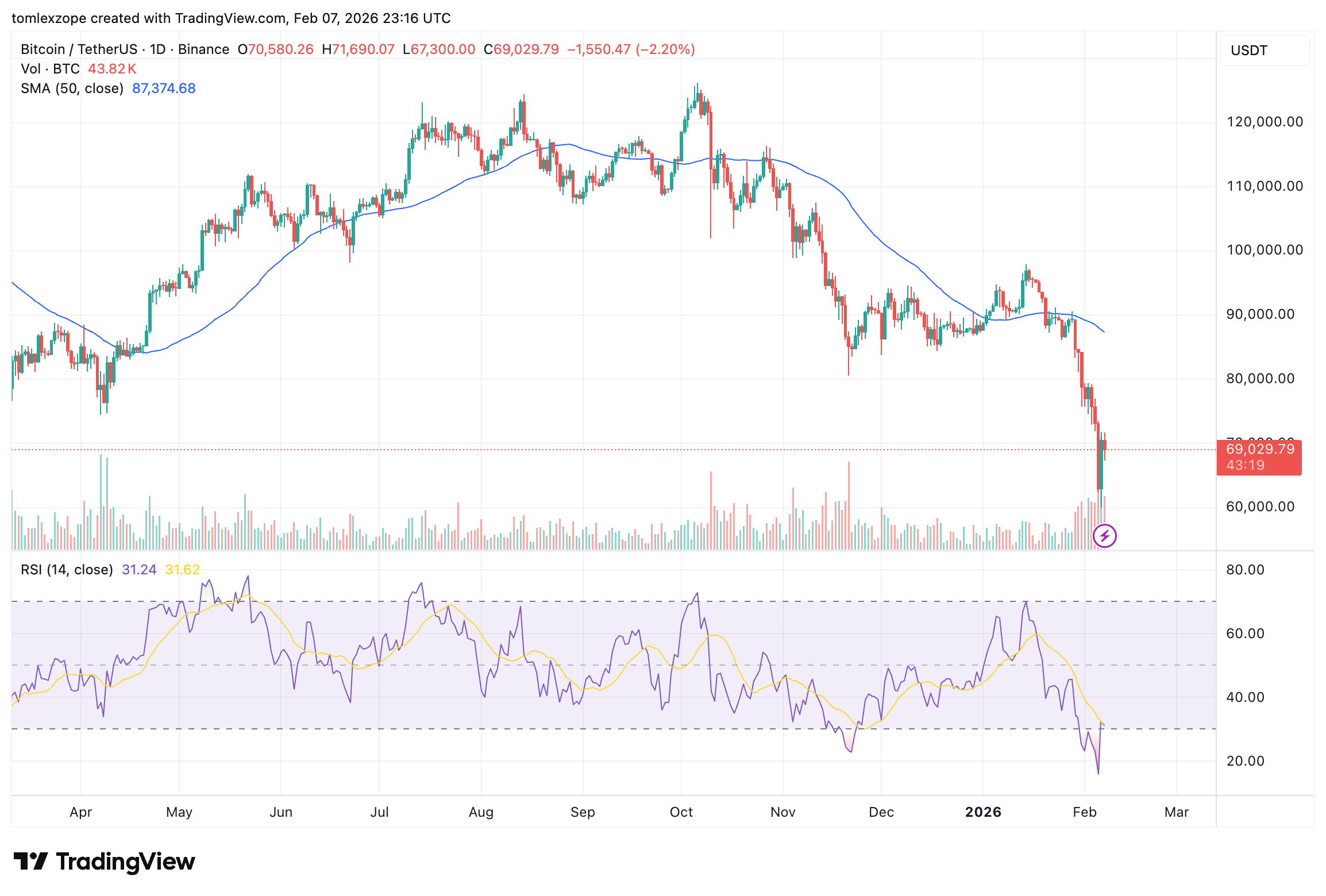Click the purple lightning quick-trade icon

pyautogui.click(x=1105, y=535)
